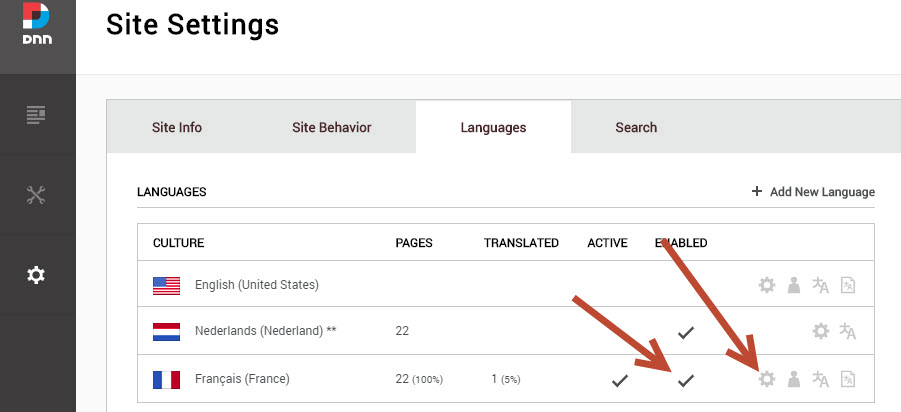Viewport: 901px width, 412px height.
Task: Click the France flag
Action: click(167, 379)
